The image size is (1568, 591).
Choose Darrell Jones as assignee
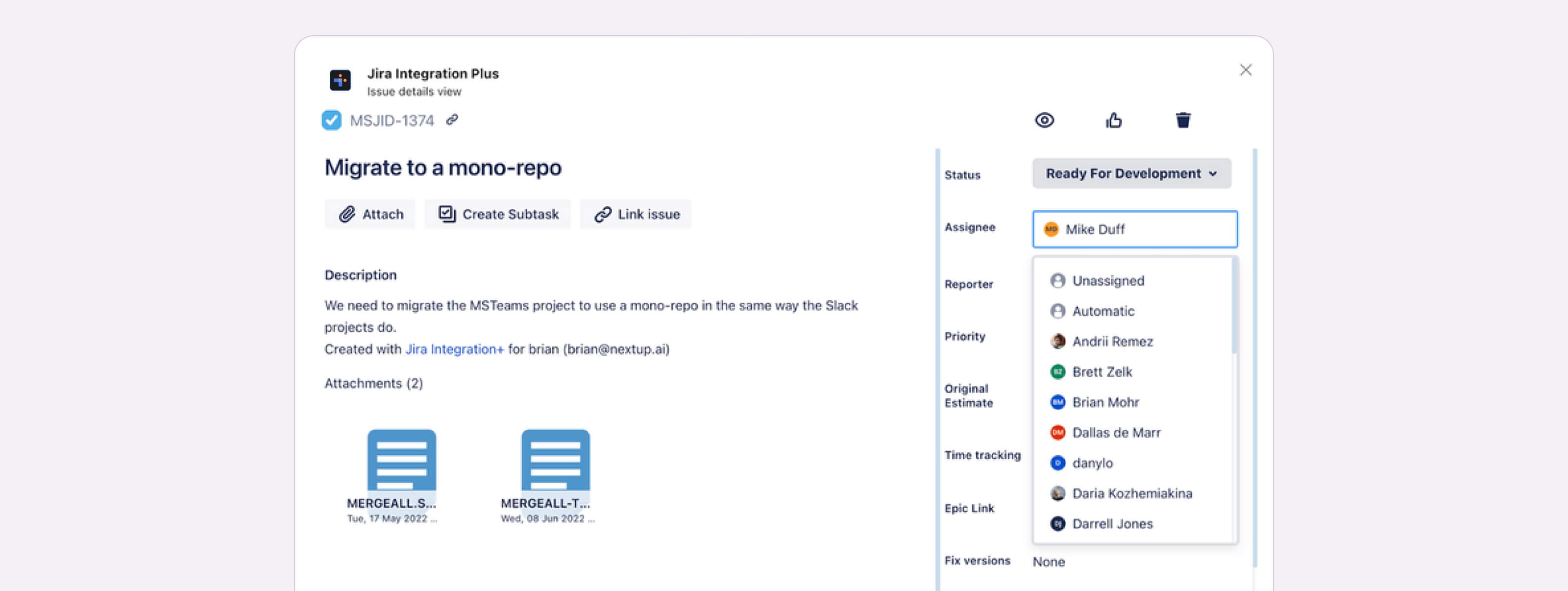[x=1132, y=524]
